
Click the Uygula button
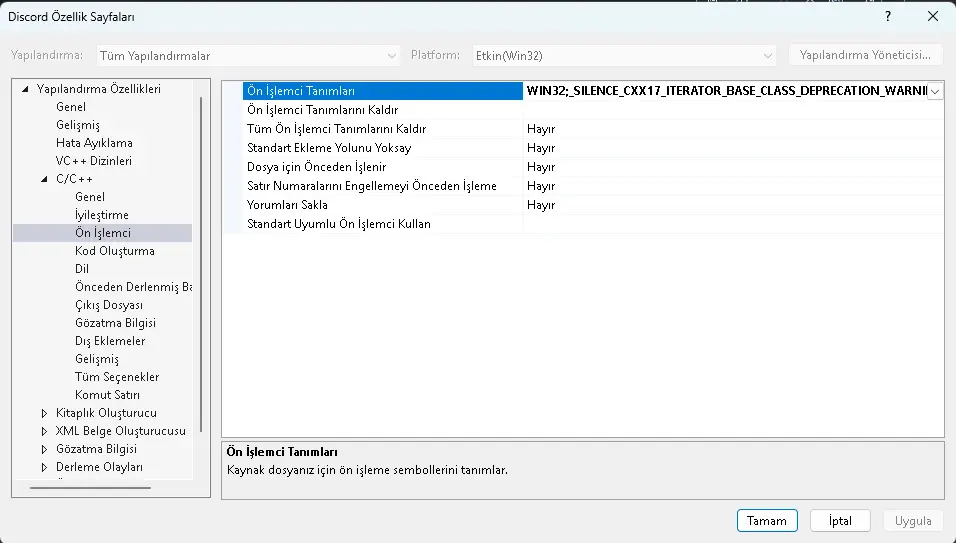pos(913,520)
